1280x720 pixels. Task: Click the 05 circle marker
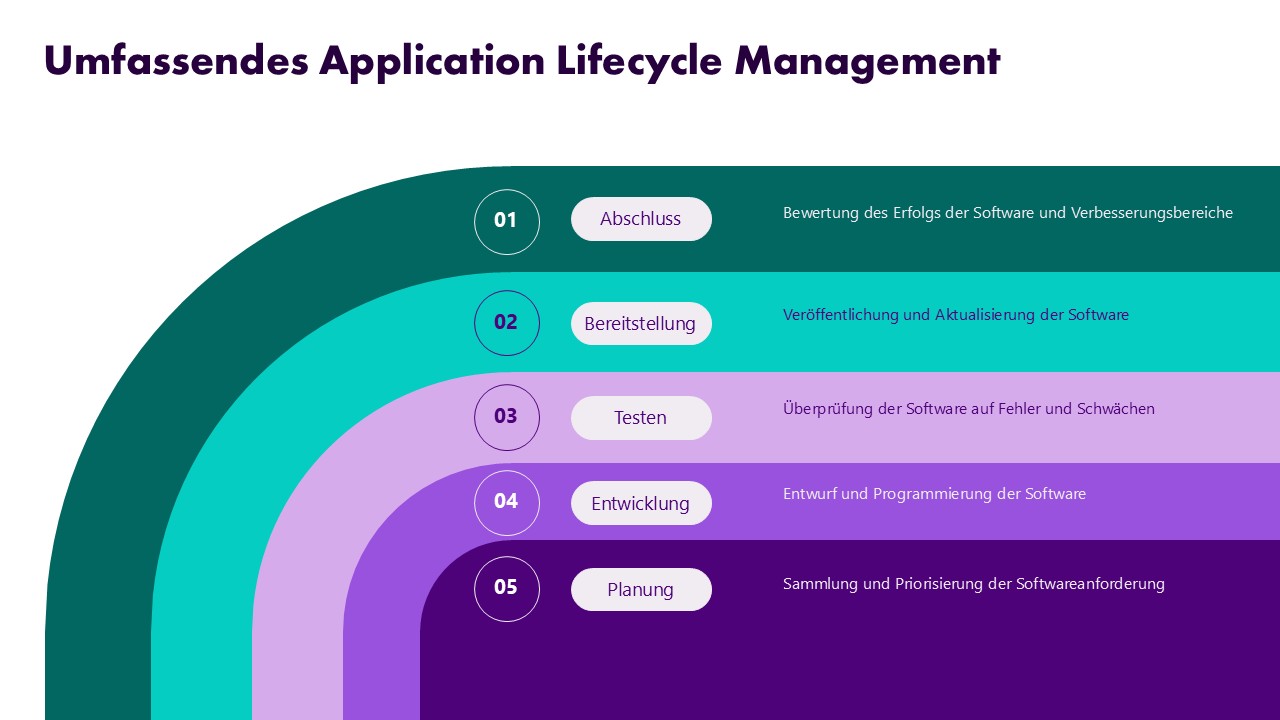pyautogui.click(x=506, y=588)
